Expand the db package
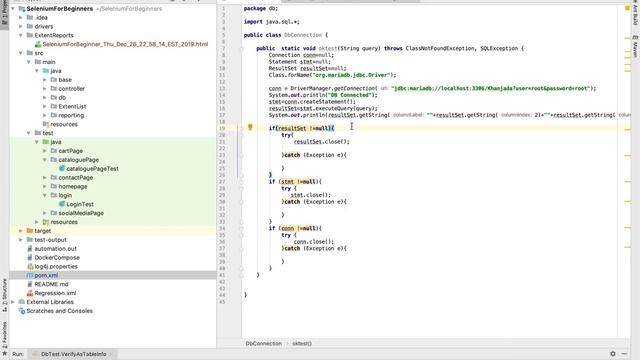Image resolution: width=640 pixels, height=360 pixels. [45, 98]
